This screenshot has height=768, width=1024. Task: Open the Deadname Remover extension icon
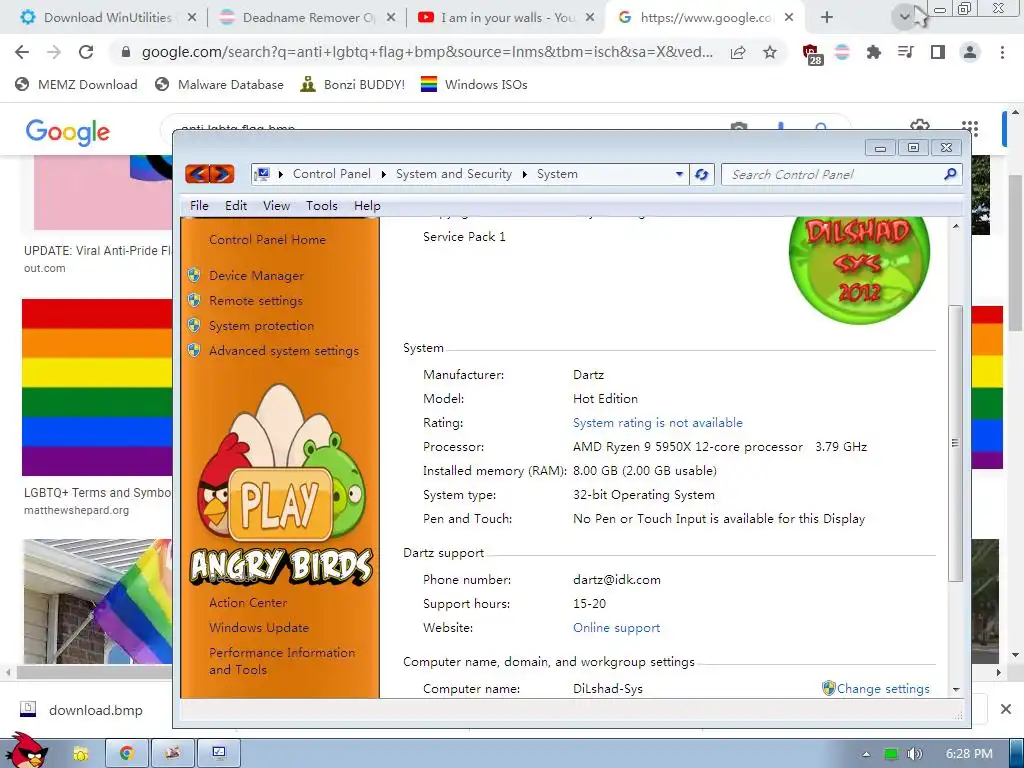point(842,52)
